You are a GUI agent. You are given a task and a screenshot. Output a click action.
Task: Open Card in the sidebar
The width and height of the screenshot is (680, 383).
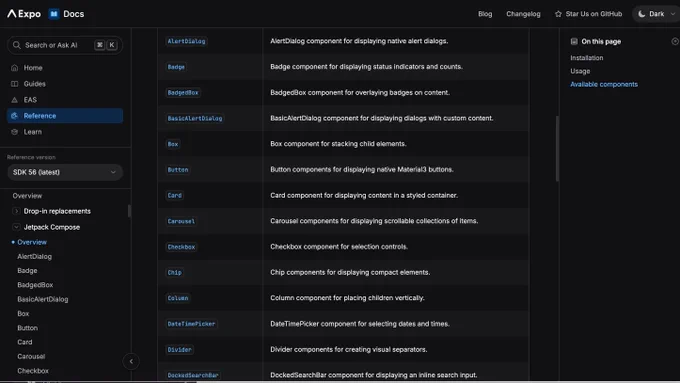click(25, 342)
